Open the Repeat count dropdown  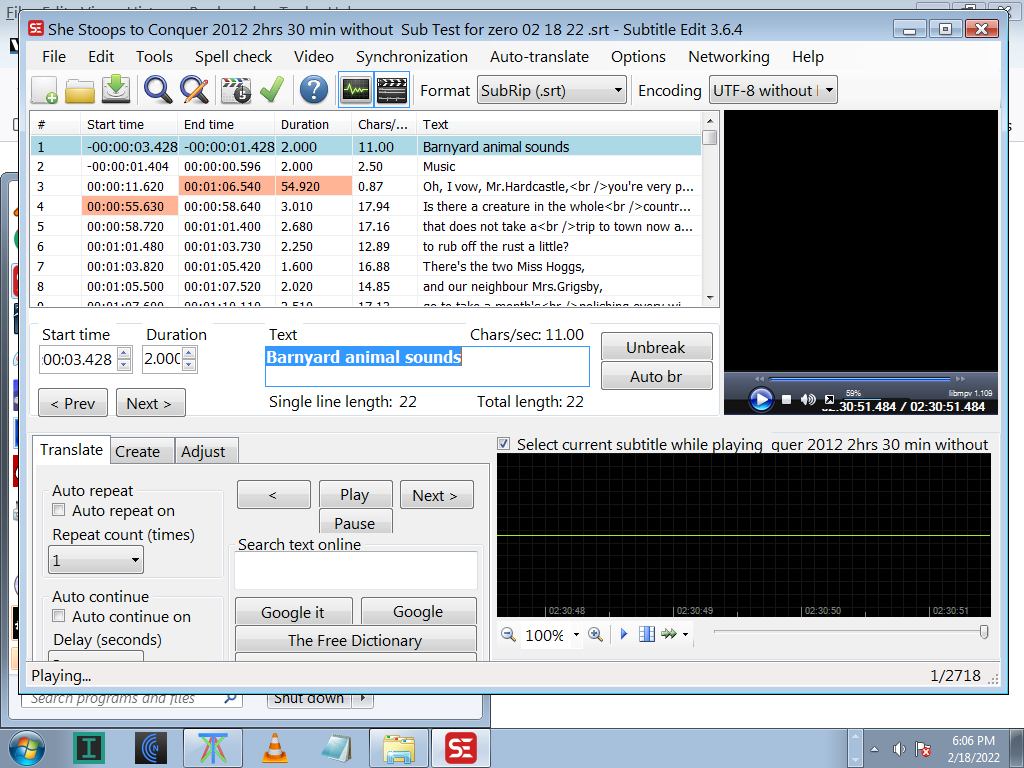(x=96, y=560)
